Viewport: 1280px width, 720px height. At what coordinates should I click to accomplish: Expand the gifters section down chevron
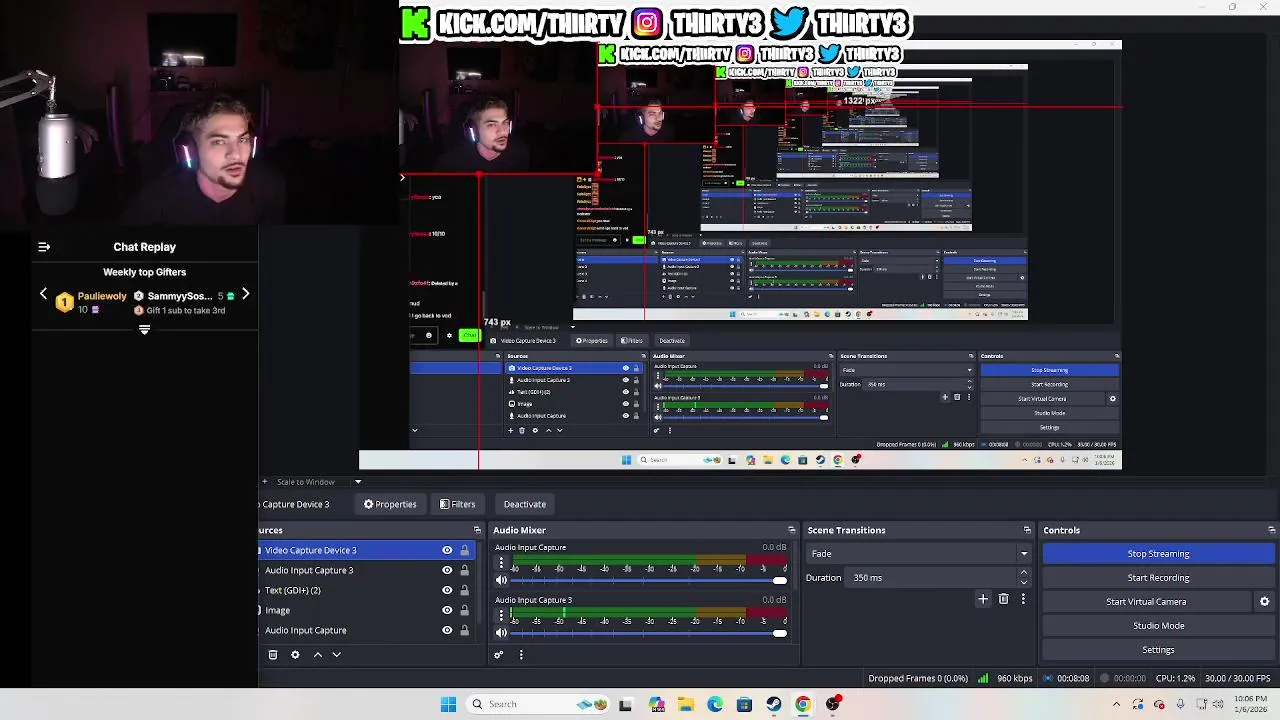[144, 330]
